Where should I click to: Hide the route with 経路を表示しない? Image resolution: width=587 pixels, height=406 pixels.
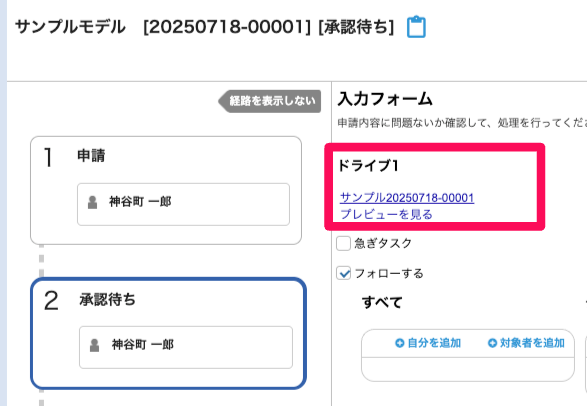coord(270,101)
